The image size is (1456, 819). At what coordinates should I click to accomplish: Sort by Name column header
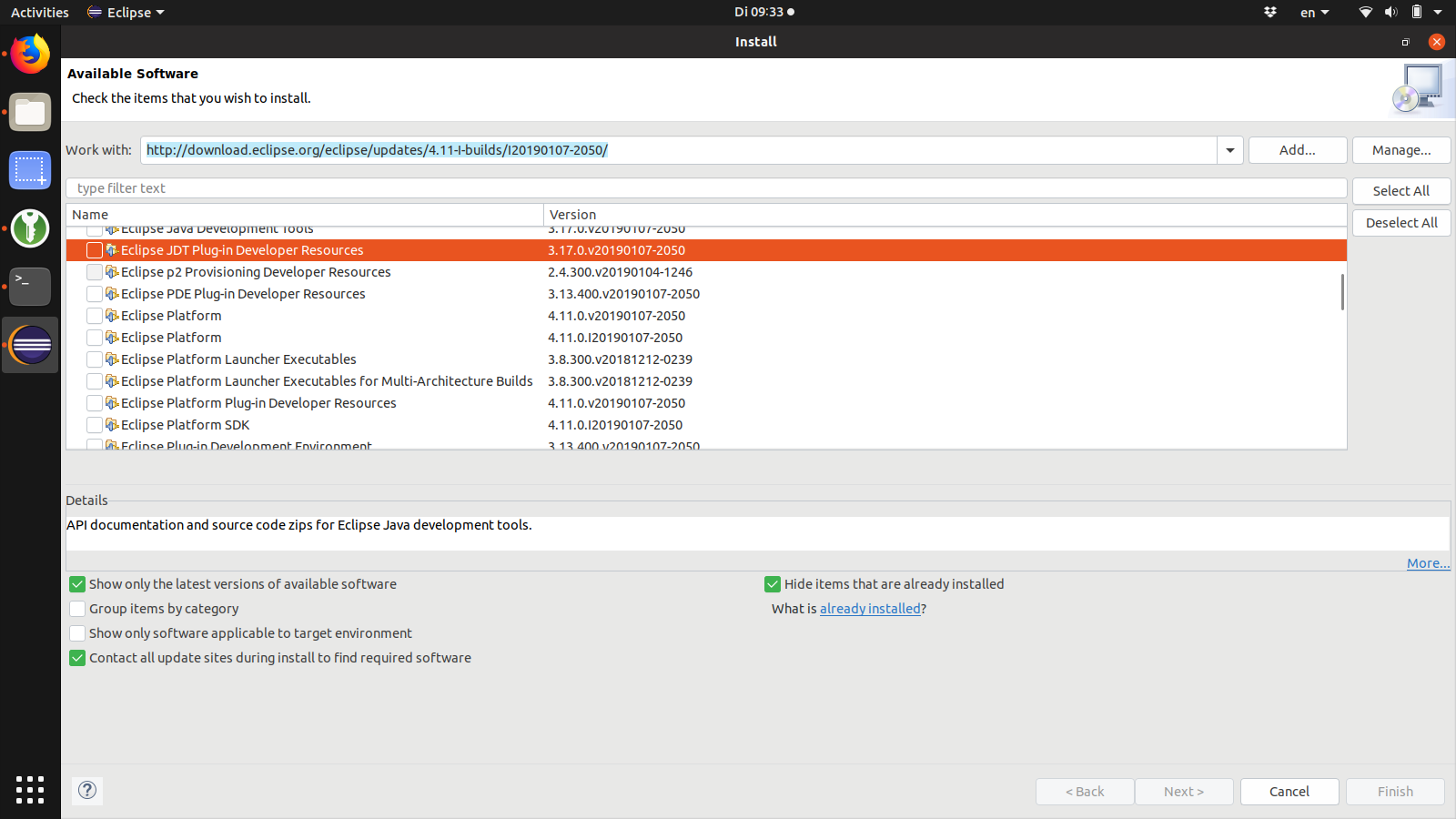click(305, 215)
